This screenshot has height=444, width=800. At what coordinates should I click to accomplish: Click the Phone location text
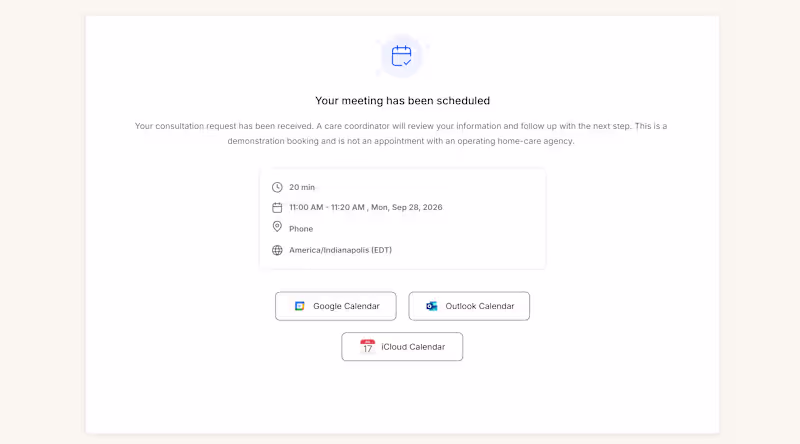coord(301,229)
